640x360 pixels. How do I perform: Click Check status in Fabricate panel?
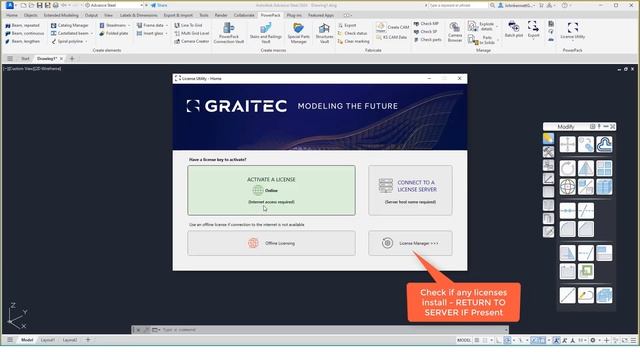coord(352,33)
